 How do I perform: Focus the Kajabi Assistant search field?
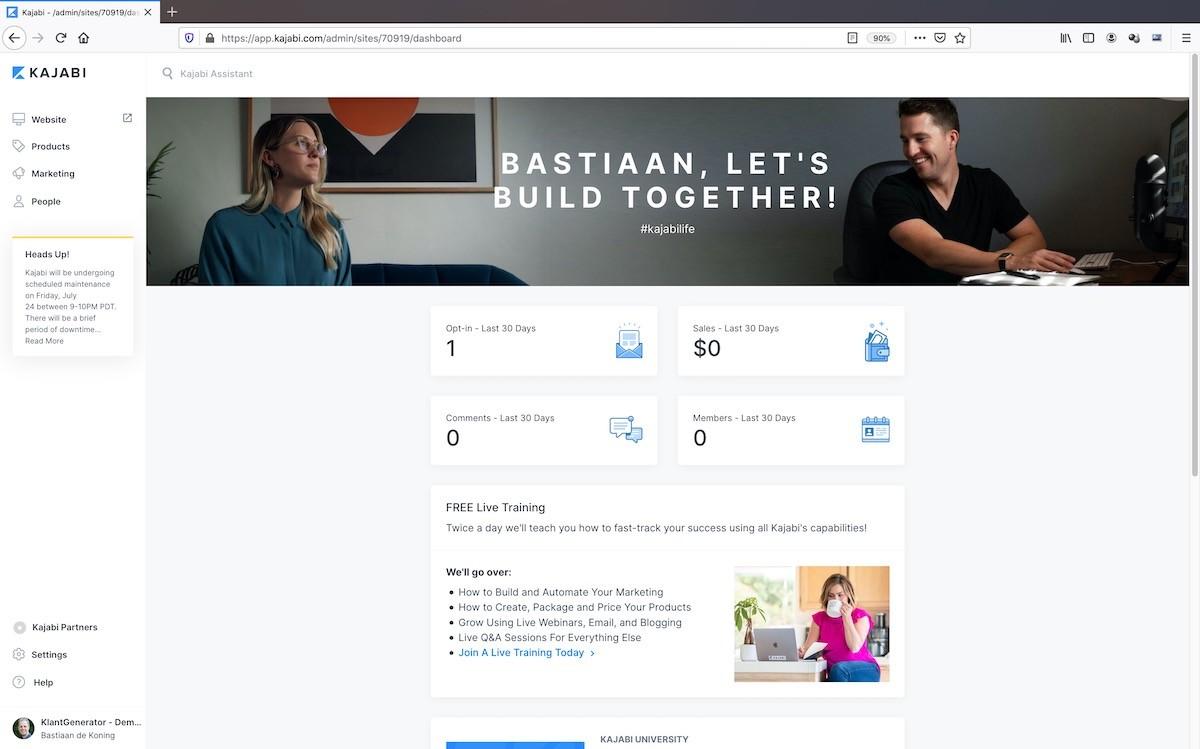tap(216, 74)
